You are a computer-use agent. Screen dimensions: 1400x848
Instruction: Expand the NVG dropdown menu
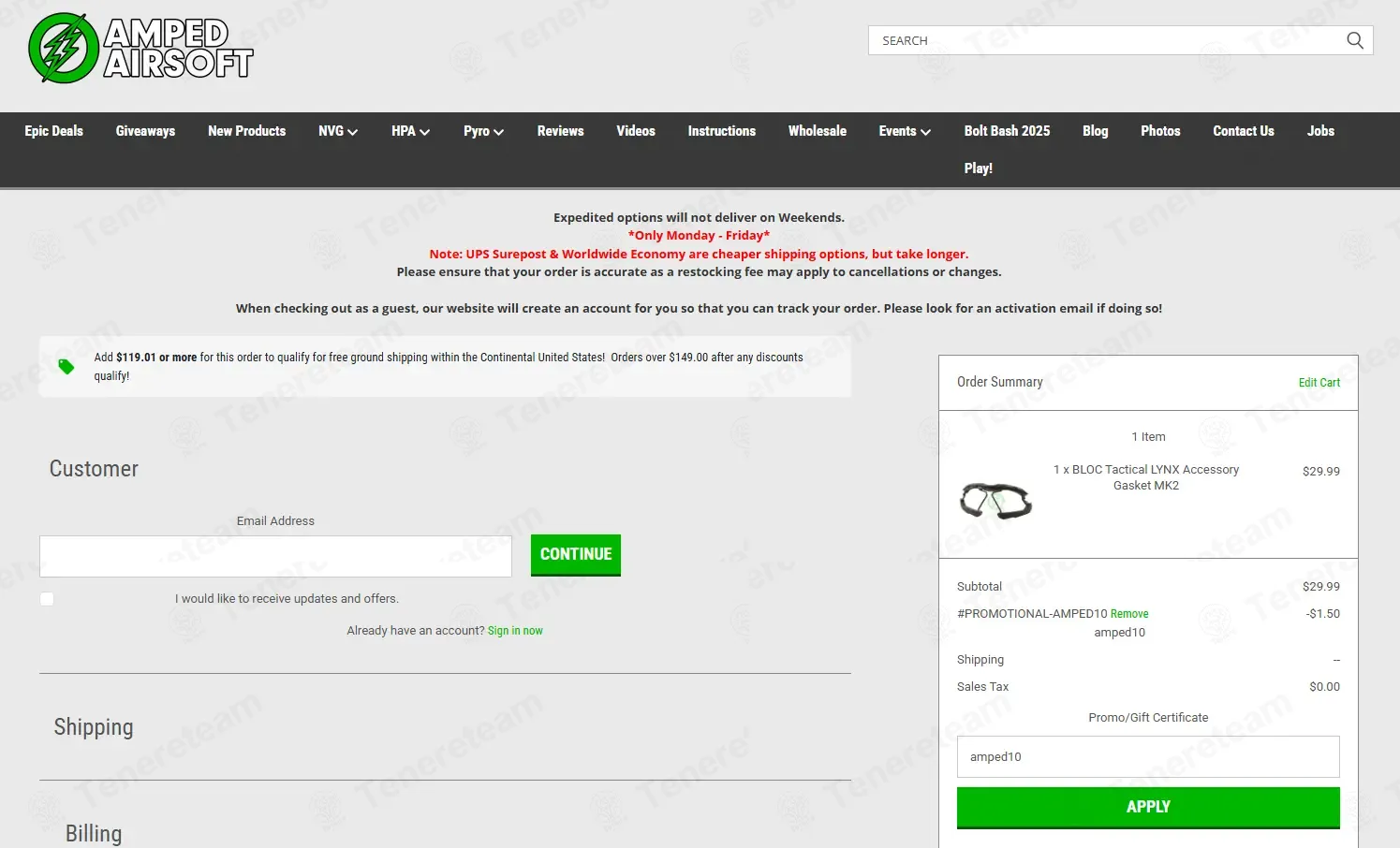click(337, 131)
